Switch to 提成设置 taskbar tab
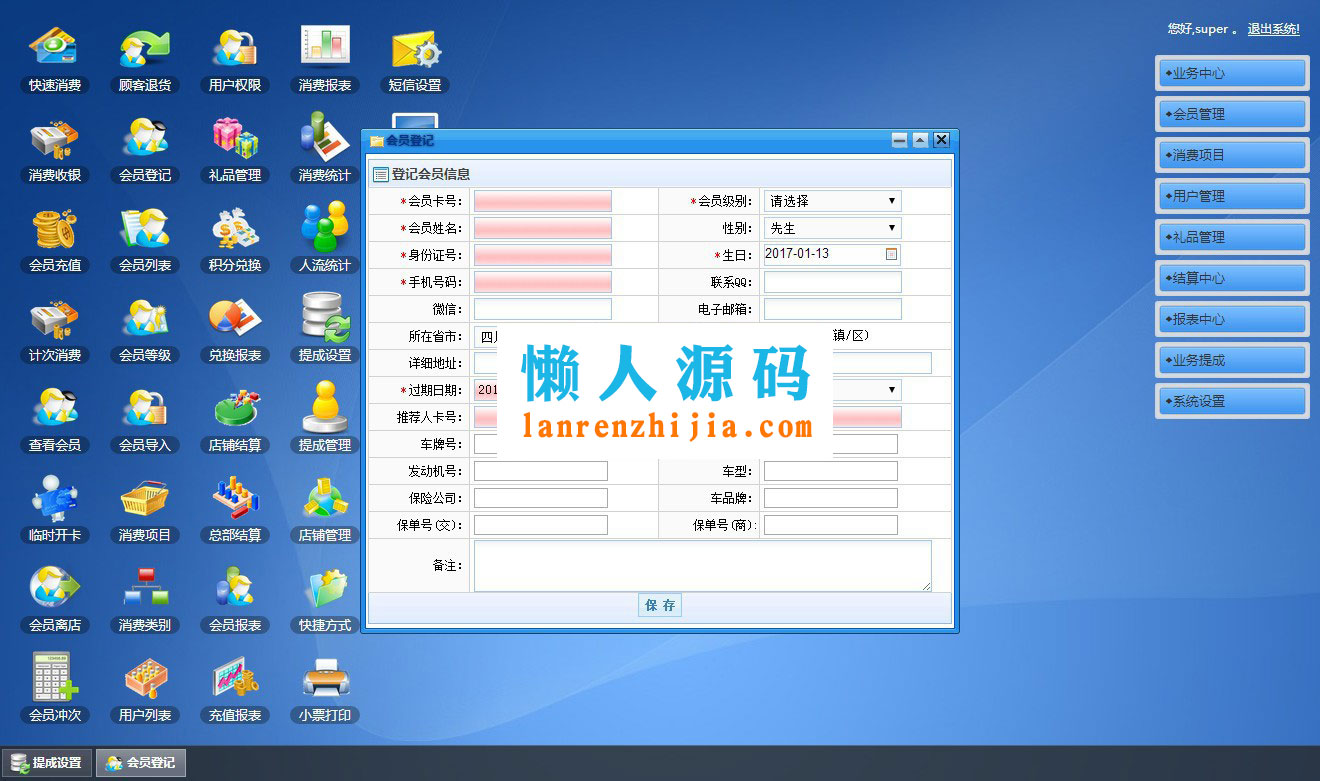 click(x=47, y=763)
